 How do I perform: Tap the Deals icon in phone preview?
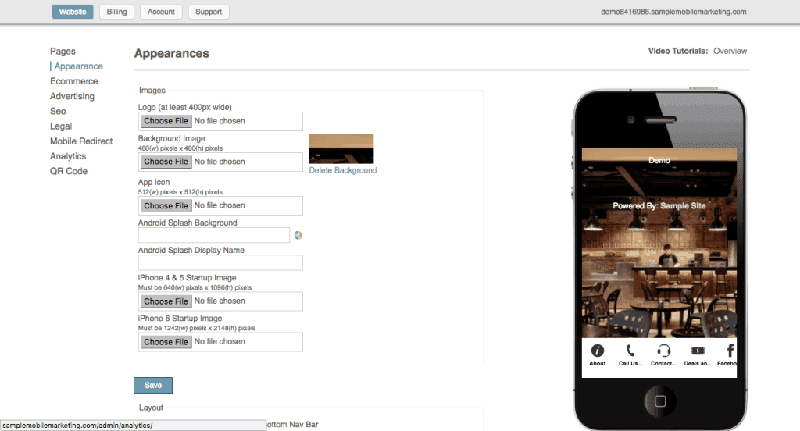click(697, 350)
